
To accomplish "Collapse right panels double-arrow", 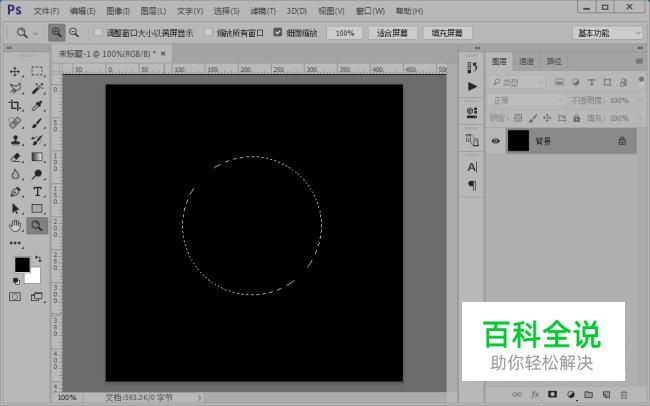I will (x=640, y=48).
